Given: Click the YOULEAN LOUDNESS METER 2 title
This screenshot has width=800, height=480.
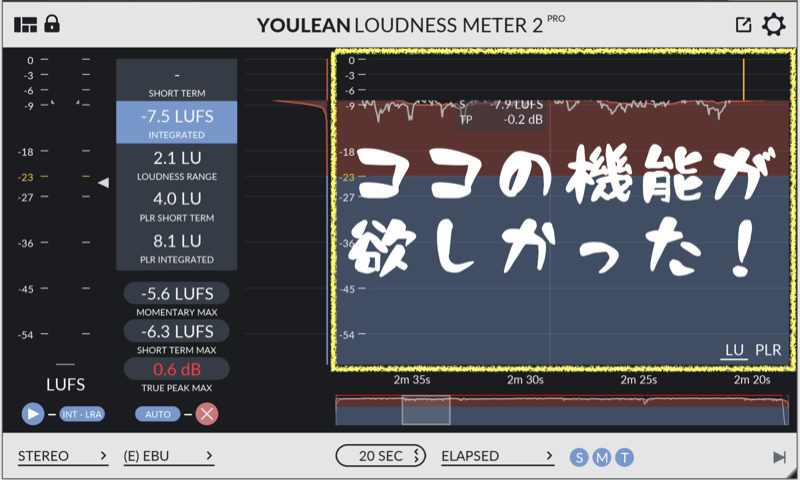Looking at the screenshot, I should pyautogui.click(x=400, y=25).
